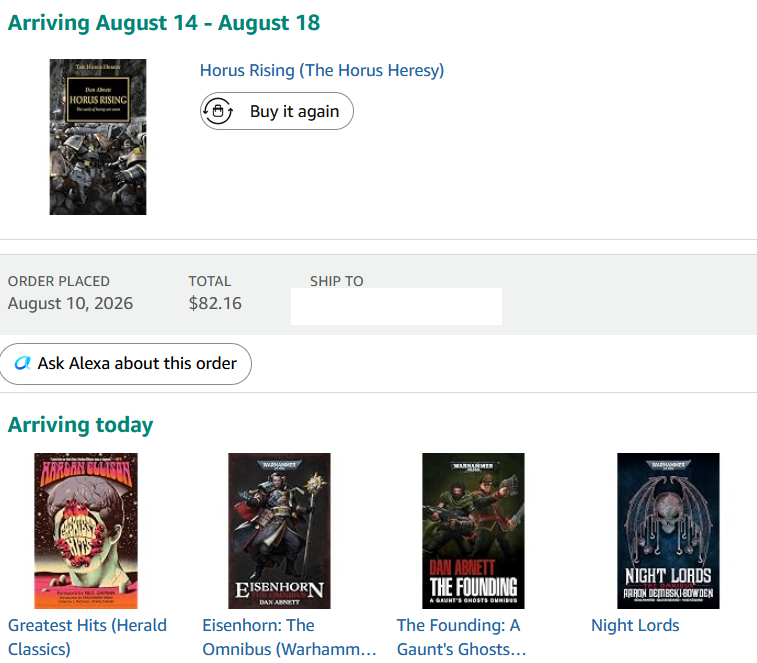The width and height of the screenshot is (757, 663).
Task: Click the Arriving today heading
Action: coord(81,425)
